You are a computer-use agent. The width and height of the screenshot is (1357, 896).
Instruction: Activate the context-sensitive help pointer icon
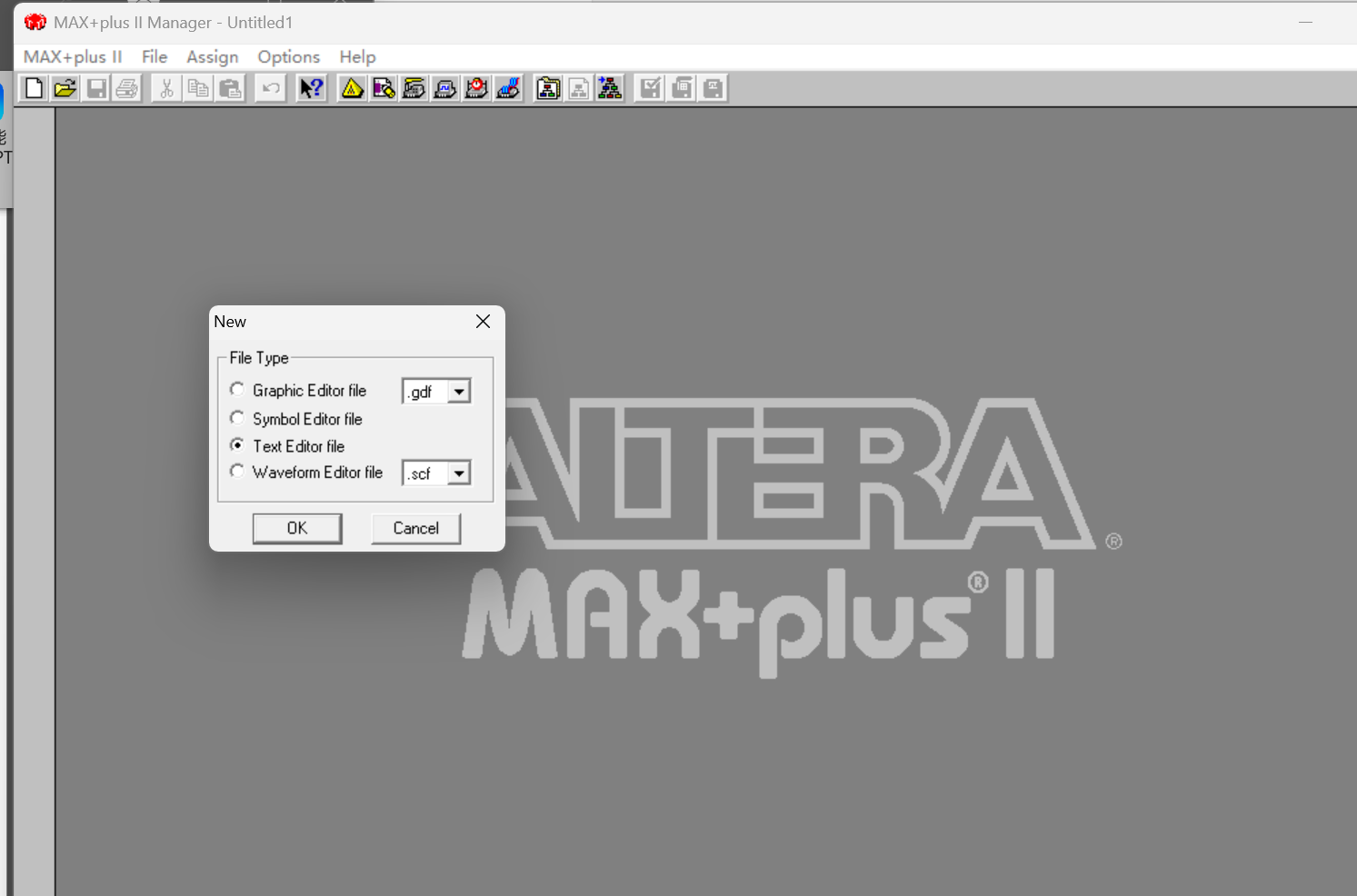[312, 88]
